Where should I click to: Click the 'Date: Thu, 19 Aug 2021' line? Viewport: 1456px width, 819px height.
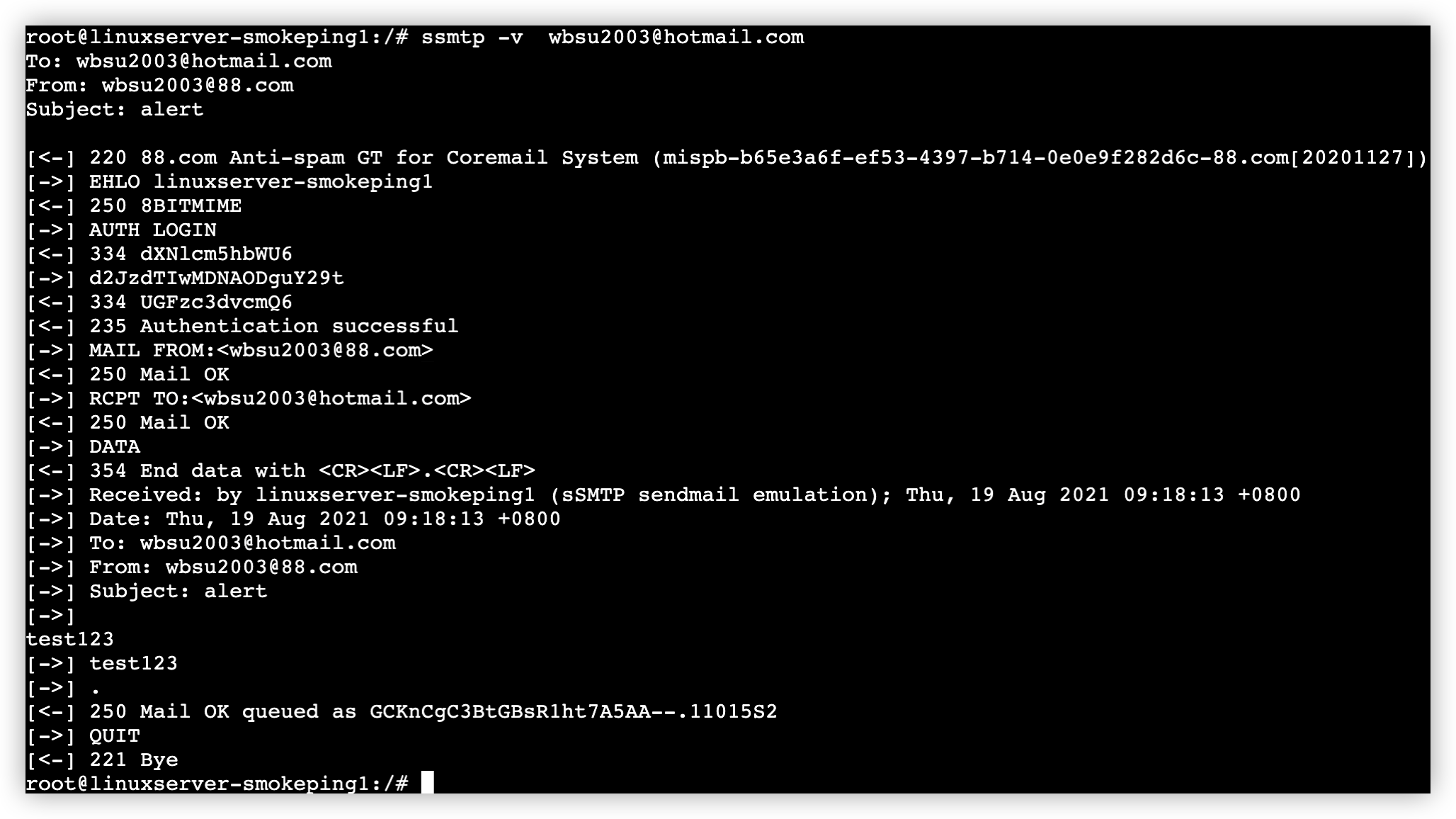click(324, 519)
